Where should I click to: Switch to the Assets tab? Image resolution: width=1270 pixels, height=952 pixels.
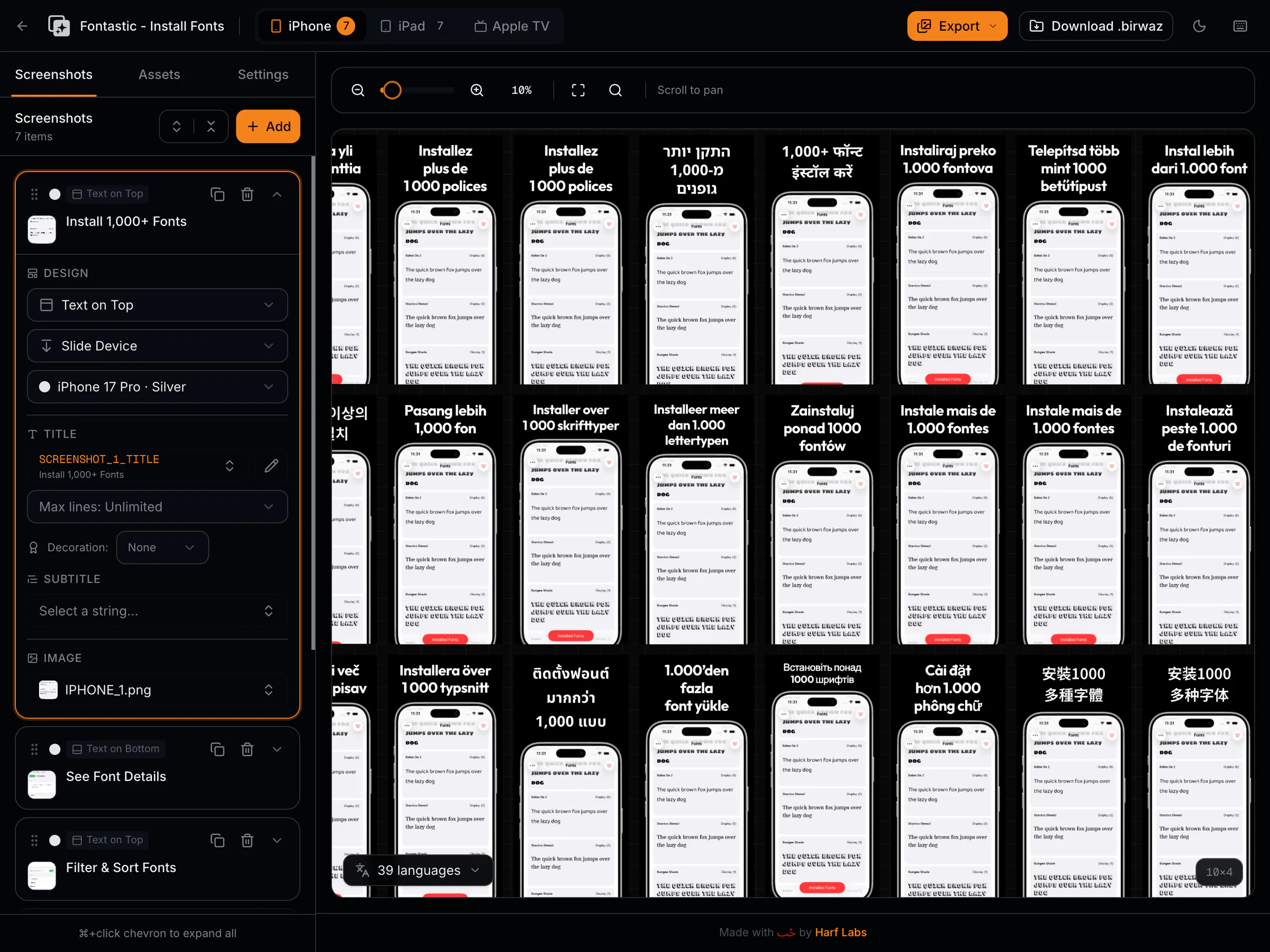[159, 74]
